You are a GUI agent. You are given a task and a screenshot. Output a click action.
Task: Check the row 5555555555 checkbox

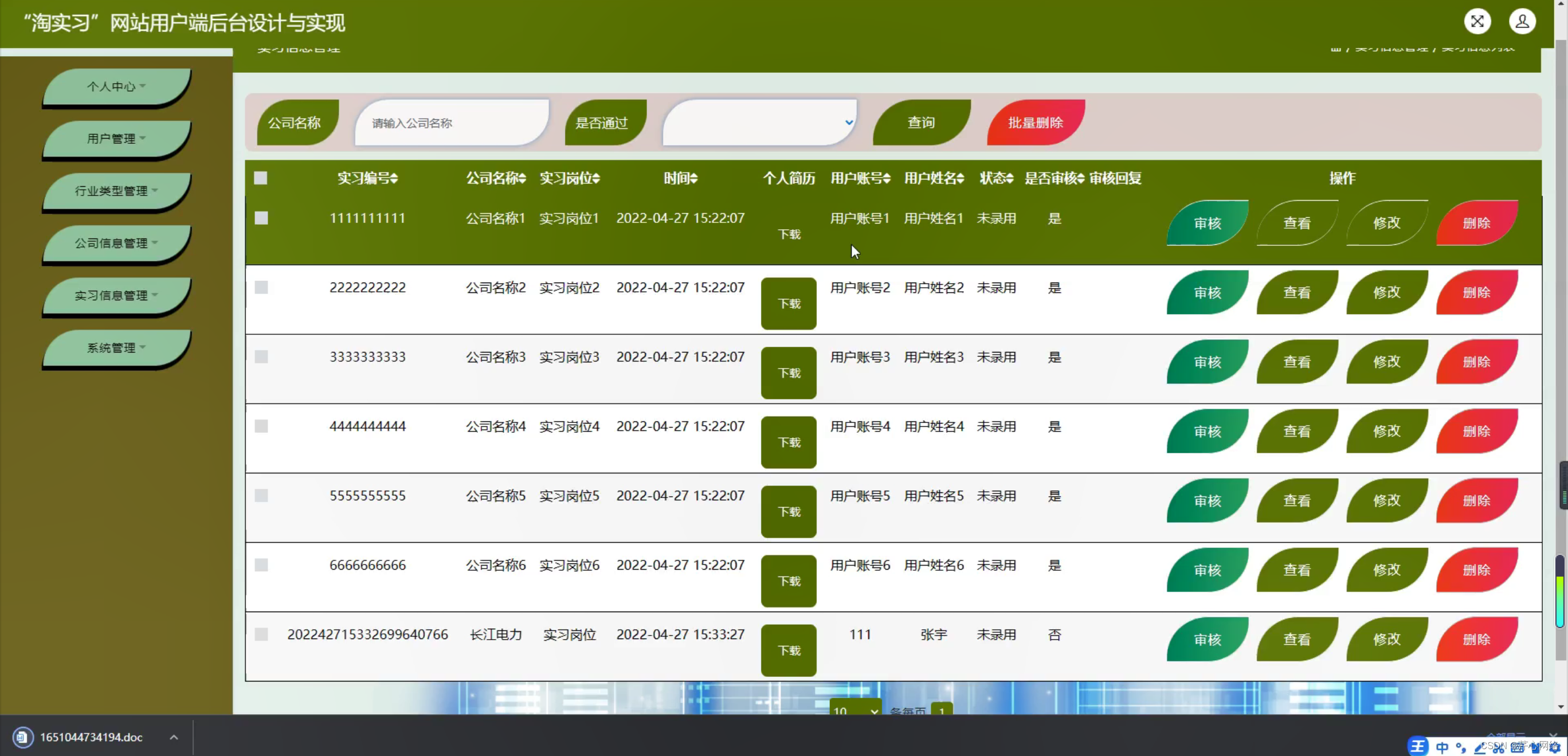tap(261, 495)
